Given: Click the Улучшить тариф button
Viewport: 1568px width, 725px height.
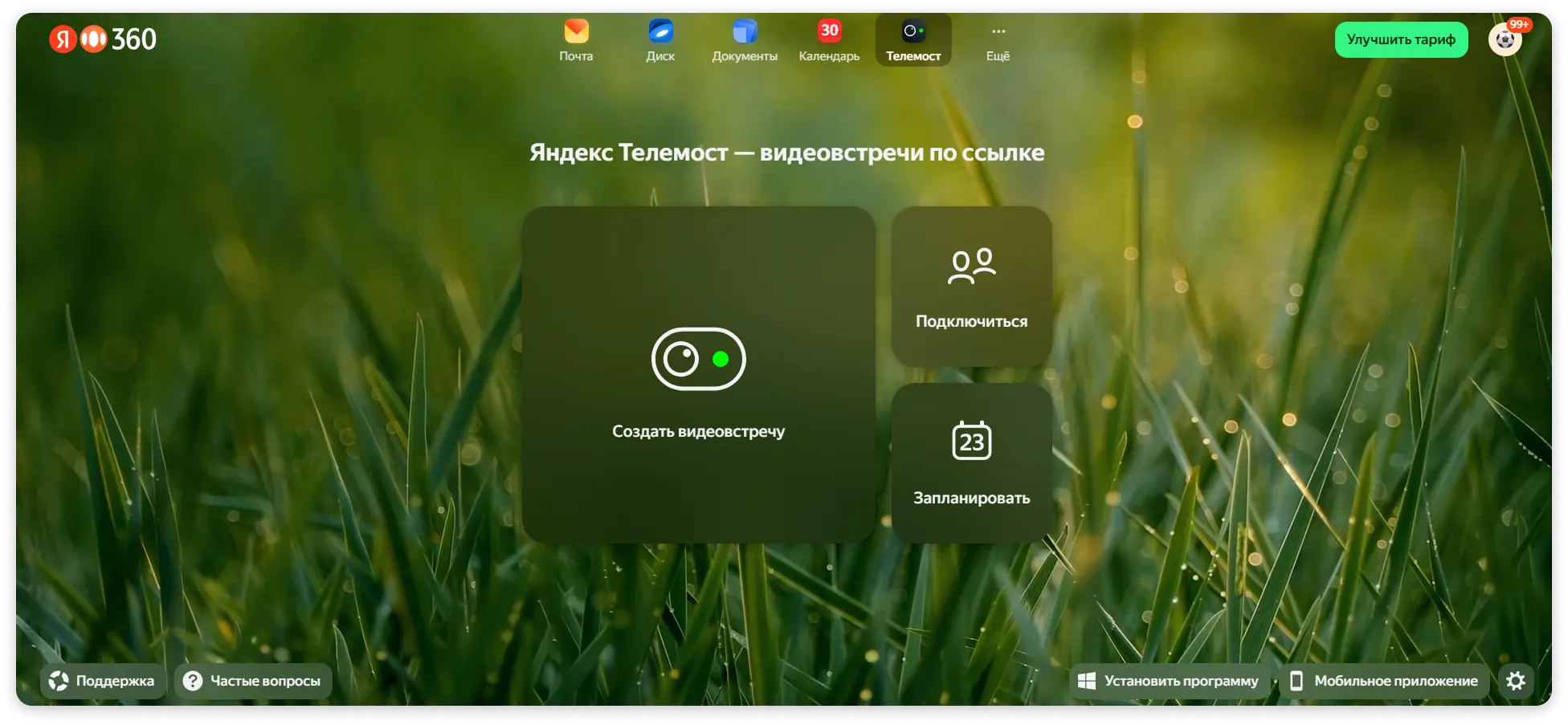Looking at the screenshot, I should [1401, 39].
